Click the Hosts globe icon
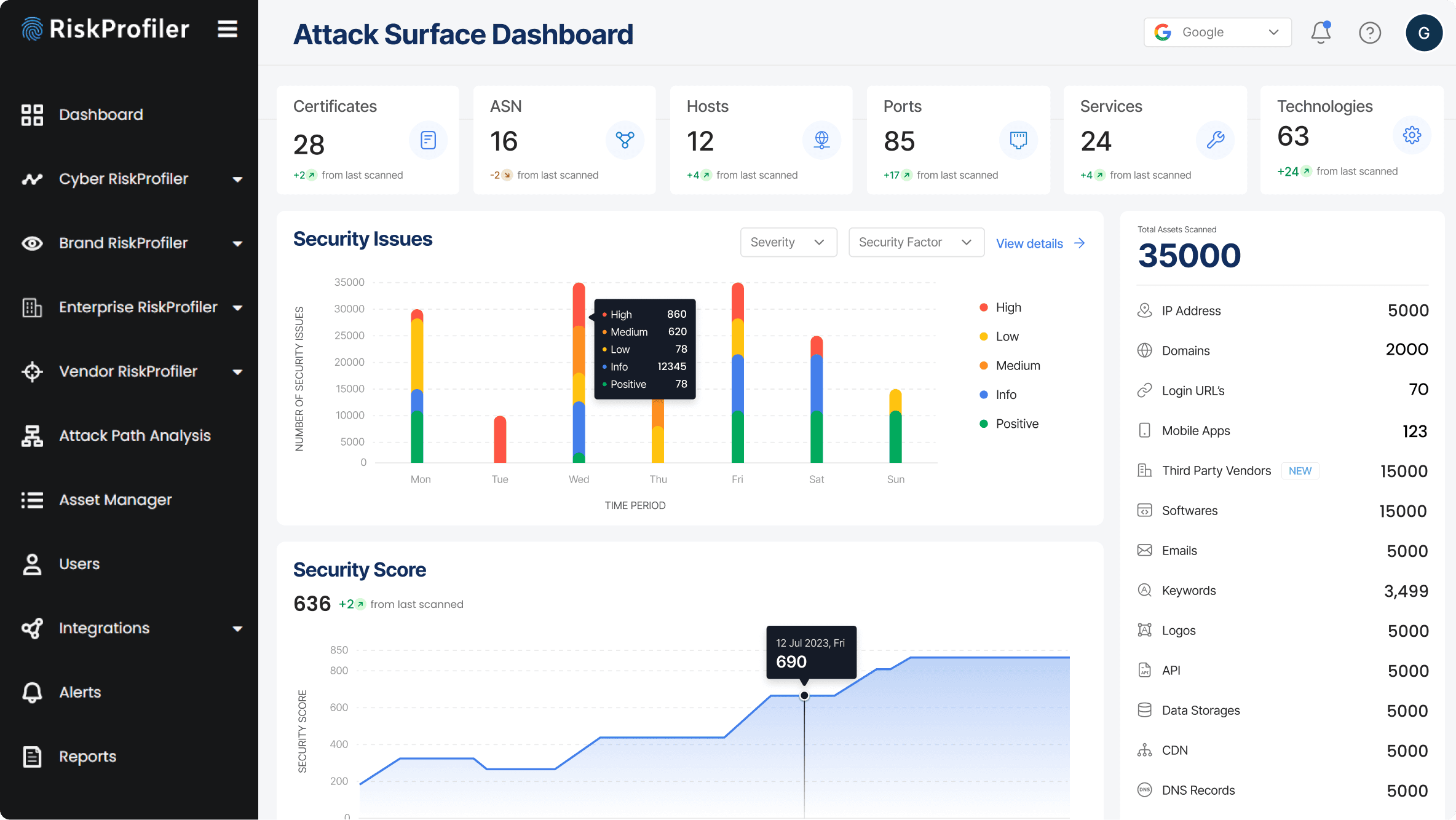 click(821, 140)
